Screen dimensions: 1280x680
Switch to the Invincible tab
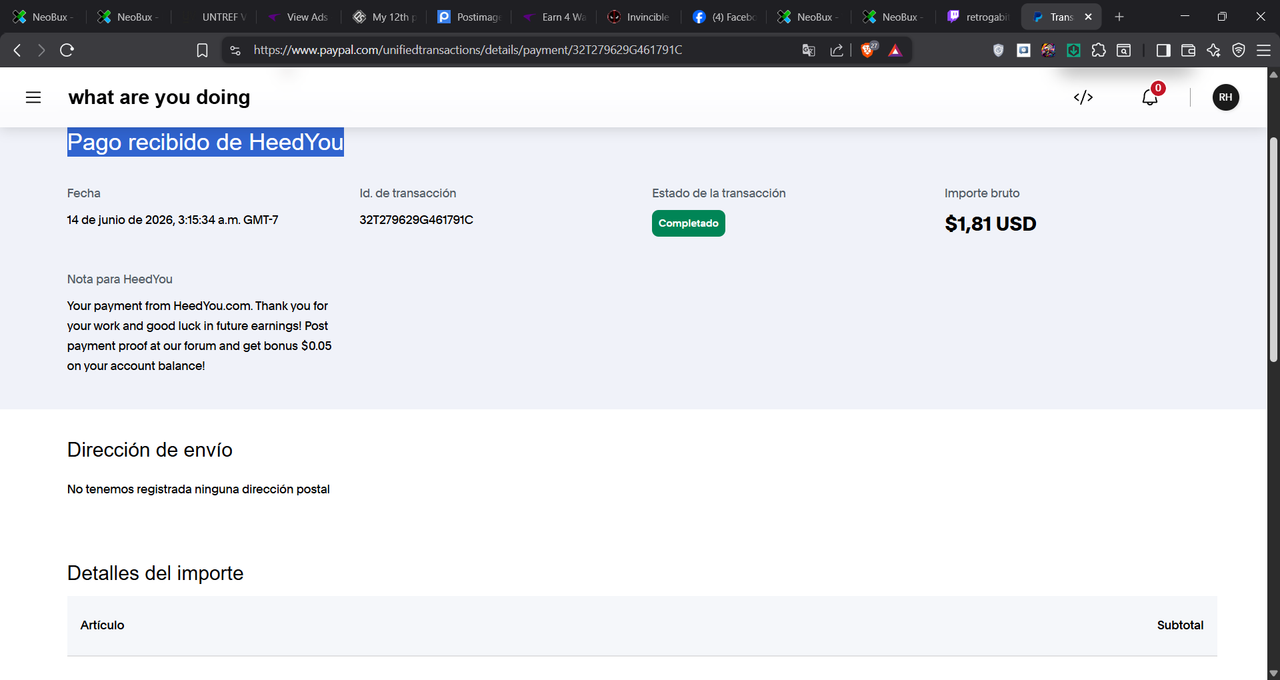point(640,17)
